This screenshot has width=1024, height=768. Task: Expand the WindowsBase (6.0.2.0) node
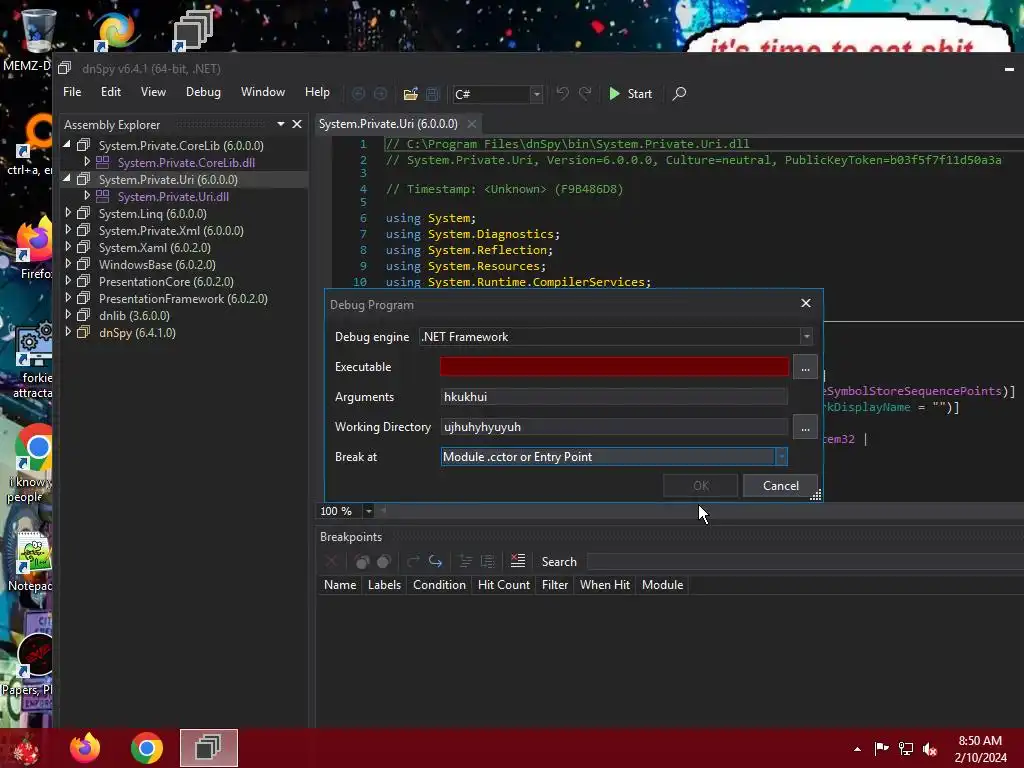(x=67, y=264)
